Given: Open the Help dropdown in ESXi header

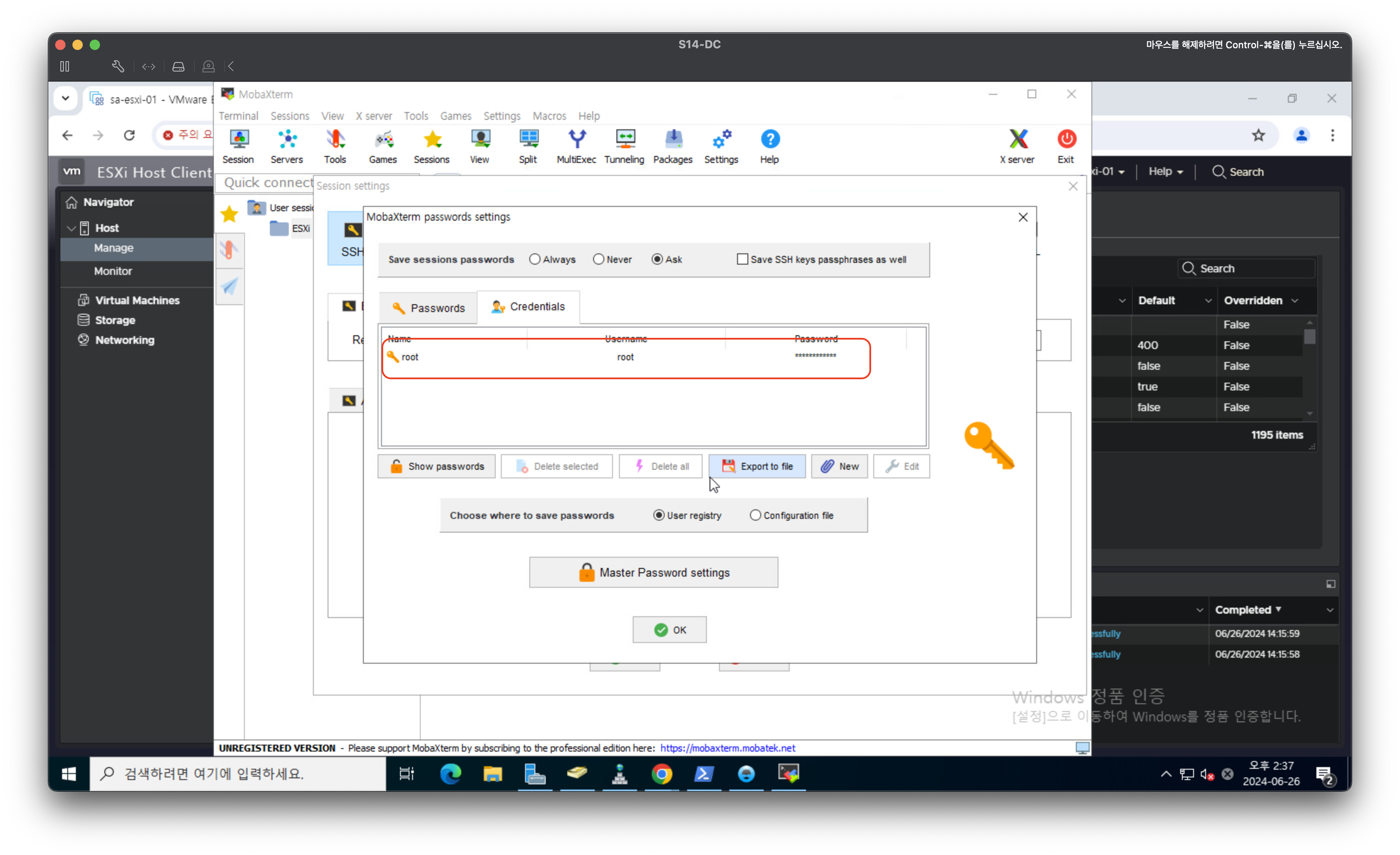Looking at the screenshot, I should (x=1166, y=172).
